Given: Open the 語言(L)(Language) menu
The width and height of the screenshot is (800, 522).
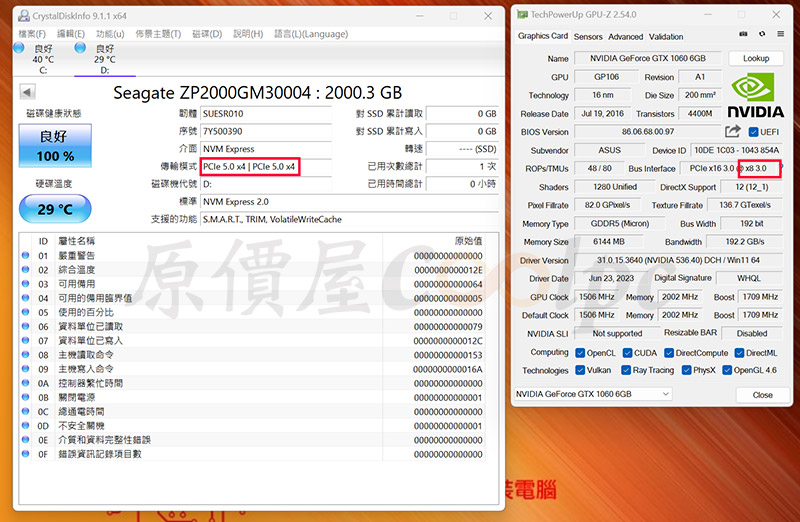Looking at the screenshot, I should tap(311, 34).
